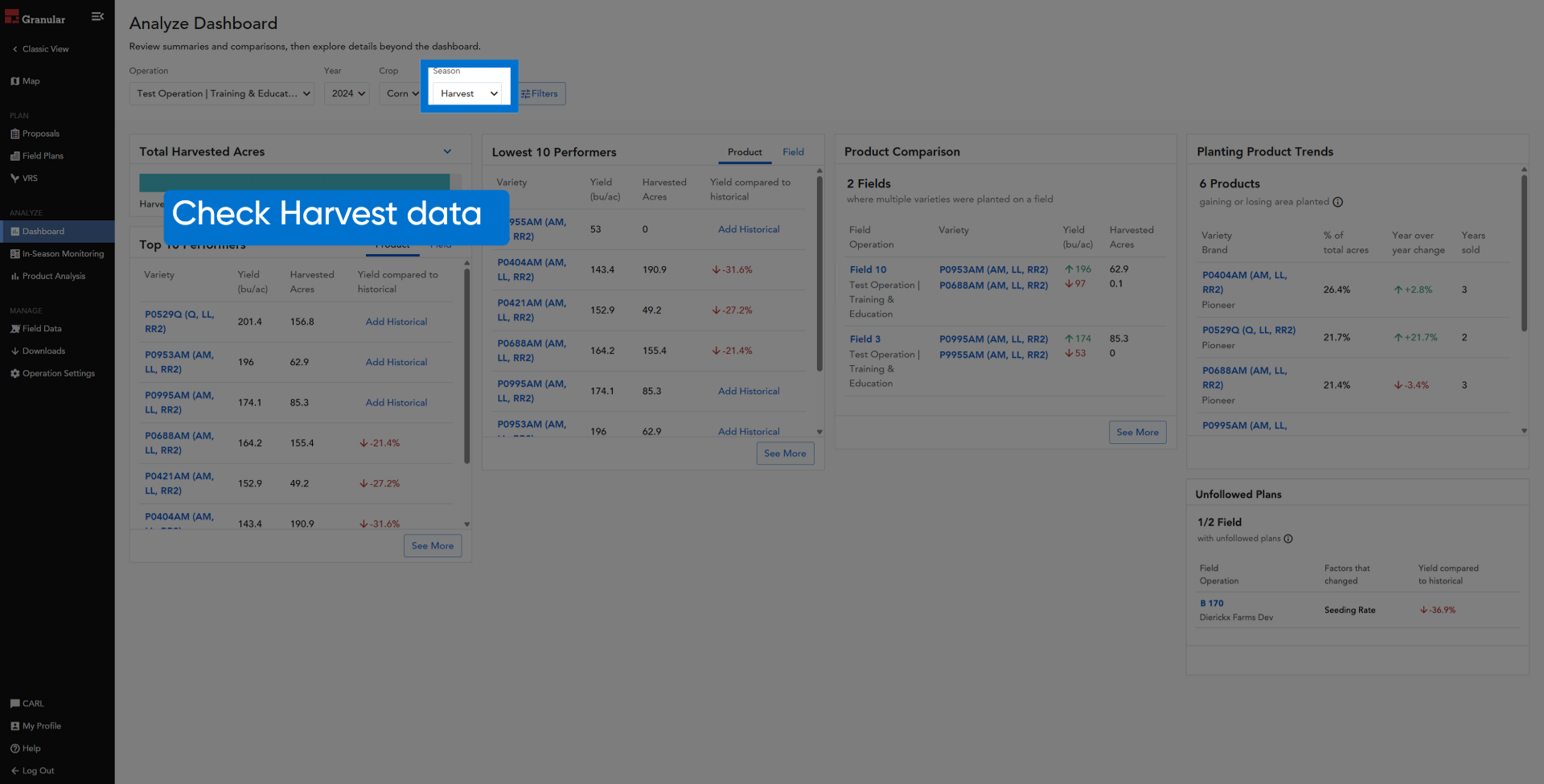The height and width of the screenshot is (784, 1544).
Task: Open CARL chat
Action: 27,704
